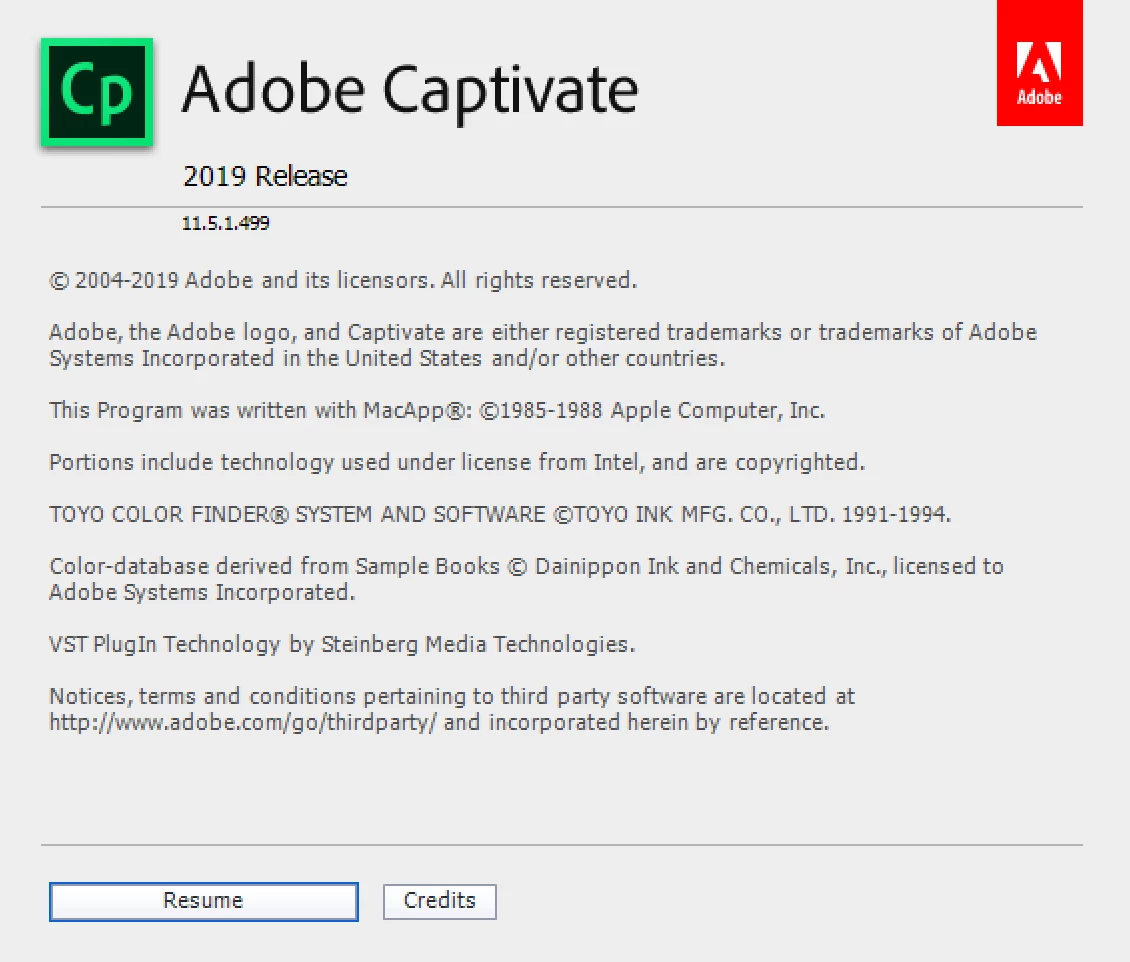Click the 'This Program was written with MacApp' line
This screenshot has width=1130, height=962.
pyautogui.click(x=437, y=411)
